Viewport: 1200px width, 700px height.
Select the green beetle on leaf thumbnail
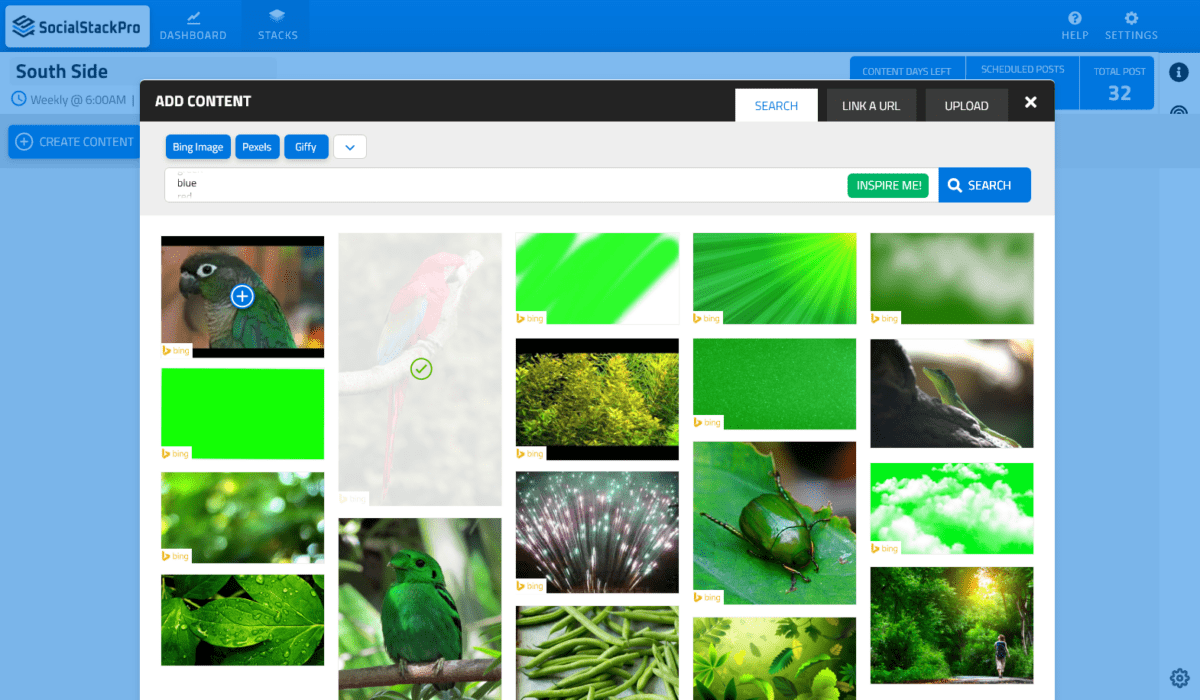tap(774, 522)
